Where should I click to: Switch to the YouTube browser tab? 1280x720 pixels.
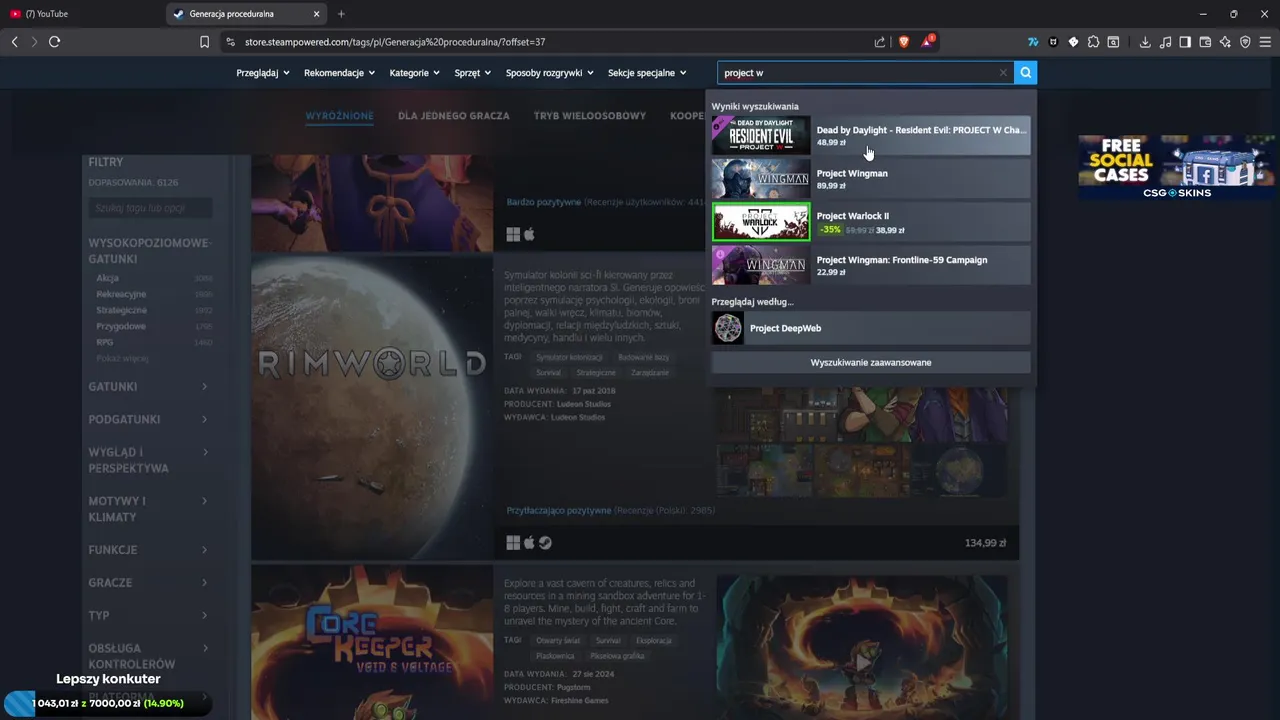80,14
